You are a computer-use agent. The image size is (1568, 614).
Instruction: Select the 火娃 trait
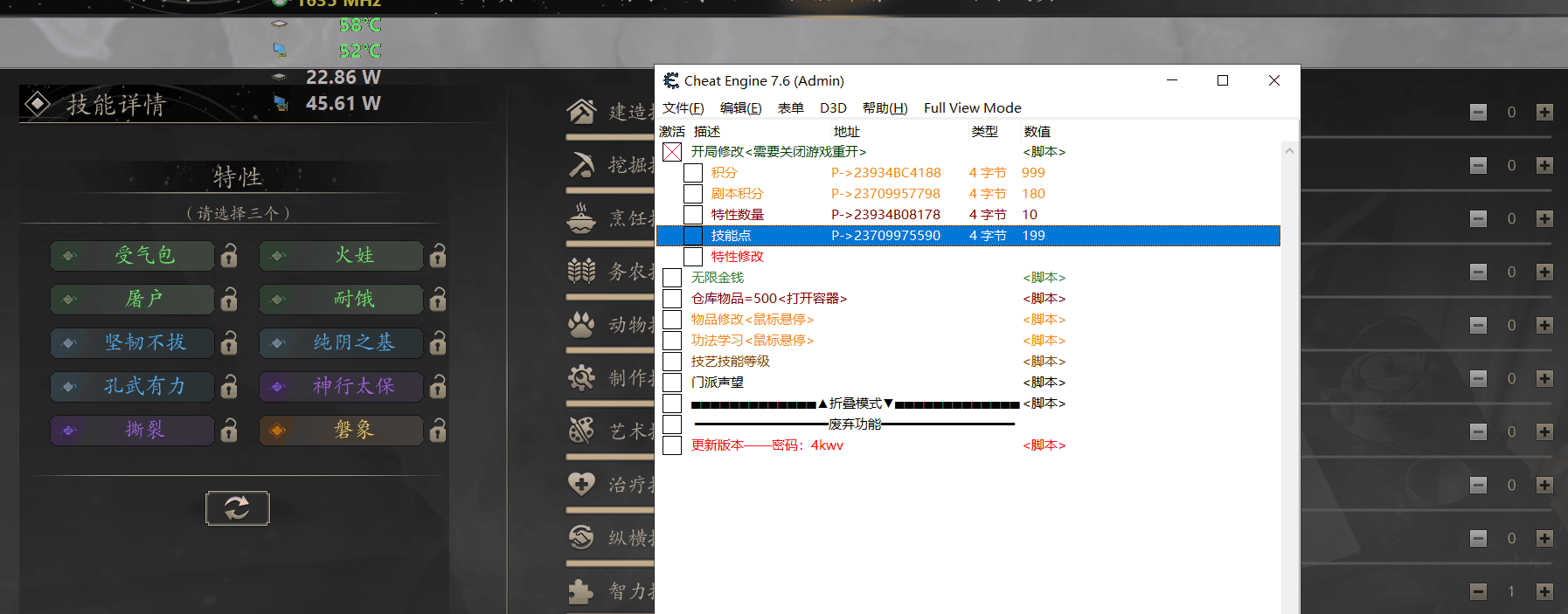pyautogui.click(x=341, y=255)
